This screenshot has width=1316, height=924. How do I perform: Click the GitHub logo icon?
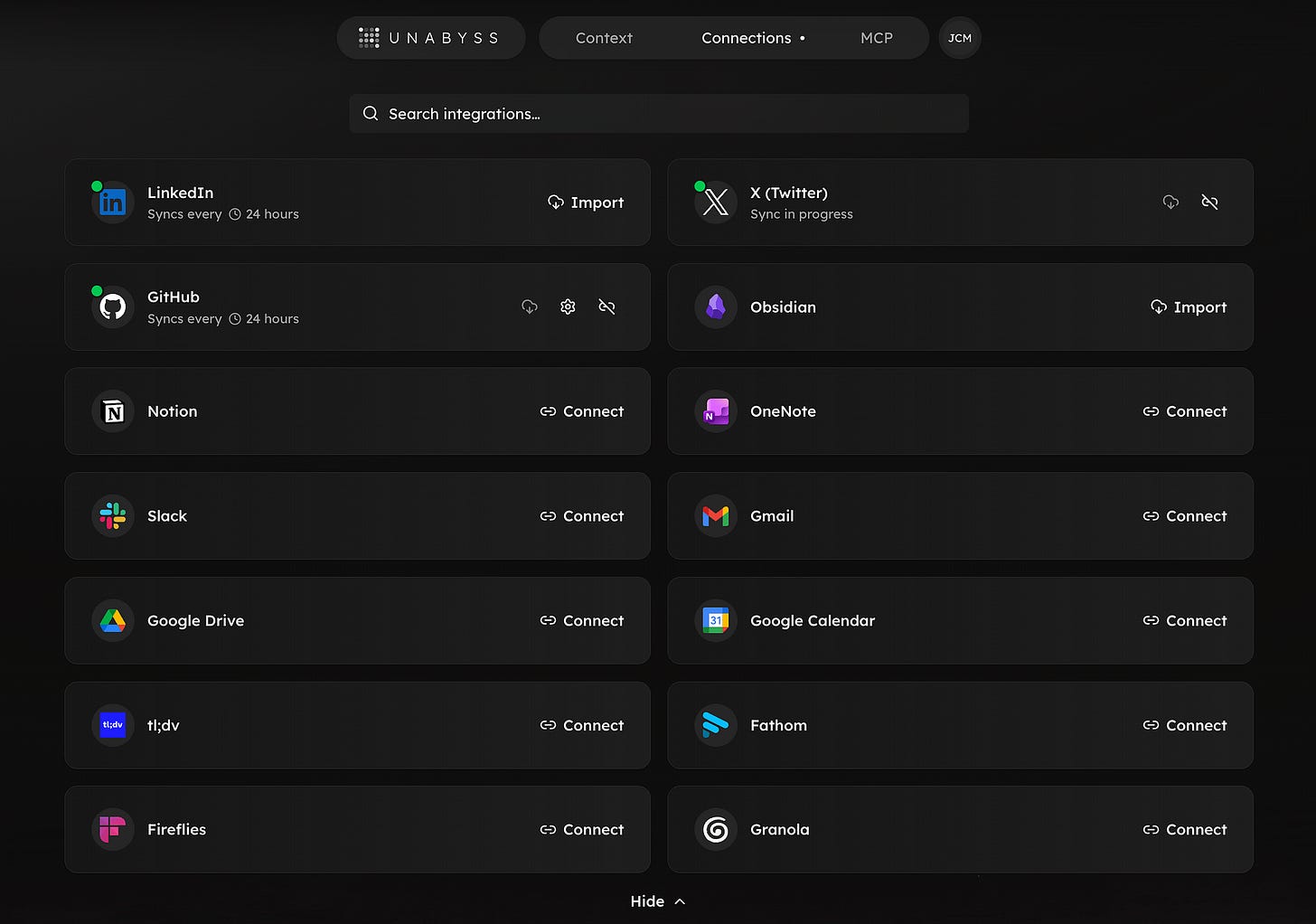[x=113, y=307]
